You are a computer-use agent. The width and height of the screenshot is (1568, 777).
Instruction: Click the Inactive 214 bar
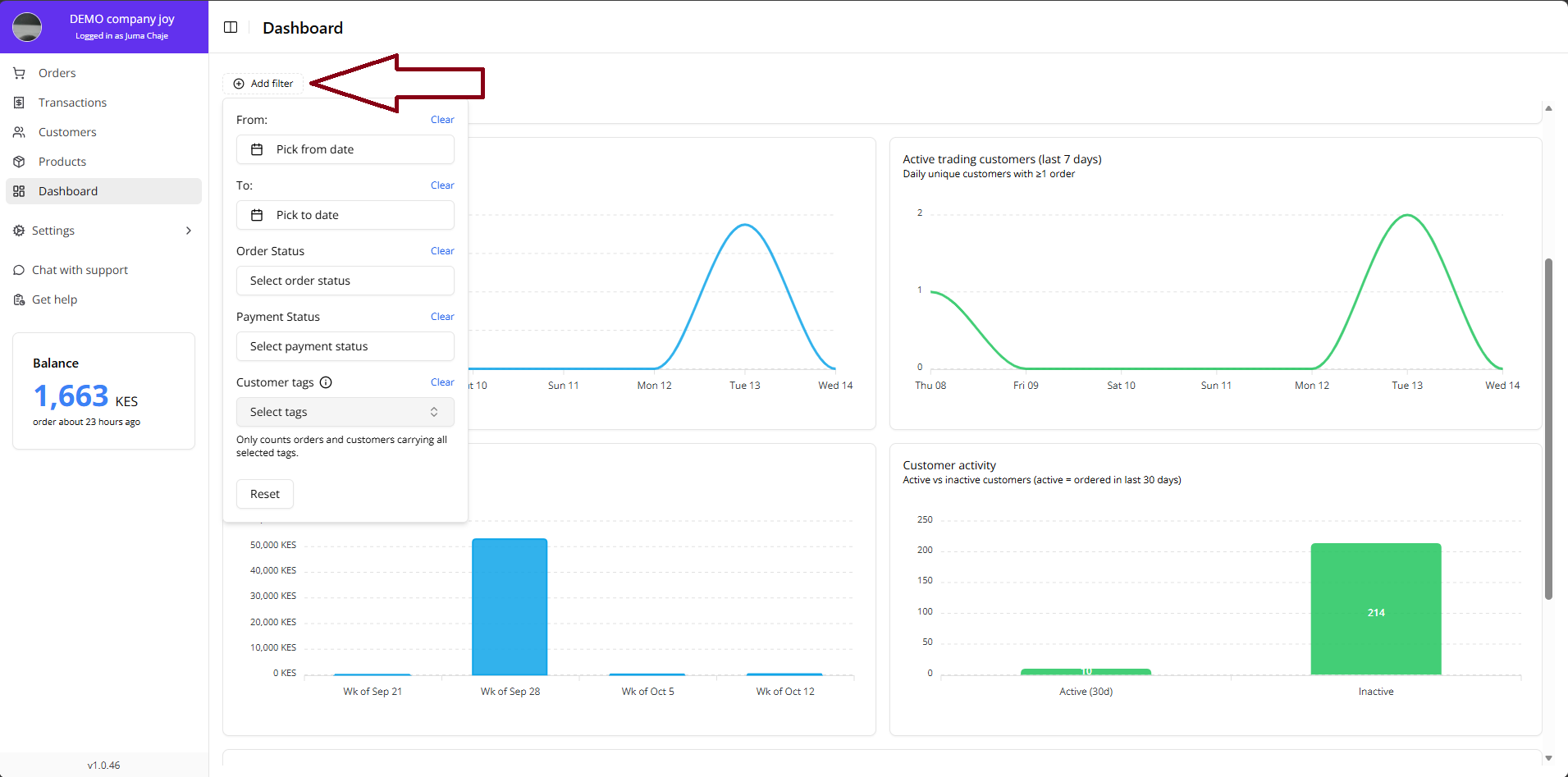coord(1376,609)
